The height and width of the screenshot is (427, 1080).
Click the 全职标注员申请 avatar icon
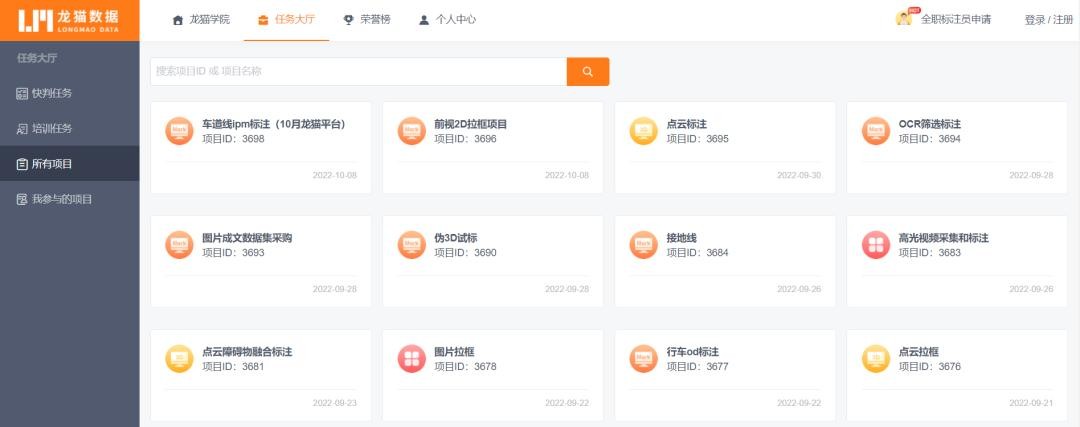(x=905, y=18)
